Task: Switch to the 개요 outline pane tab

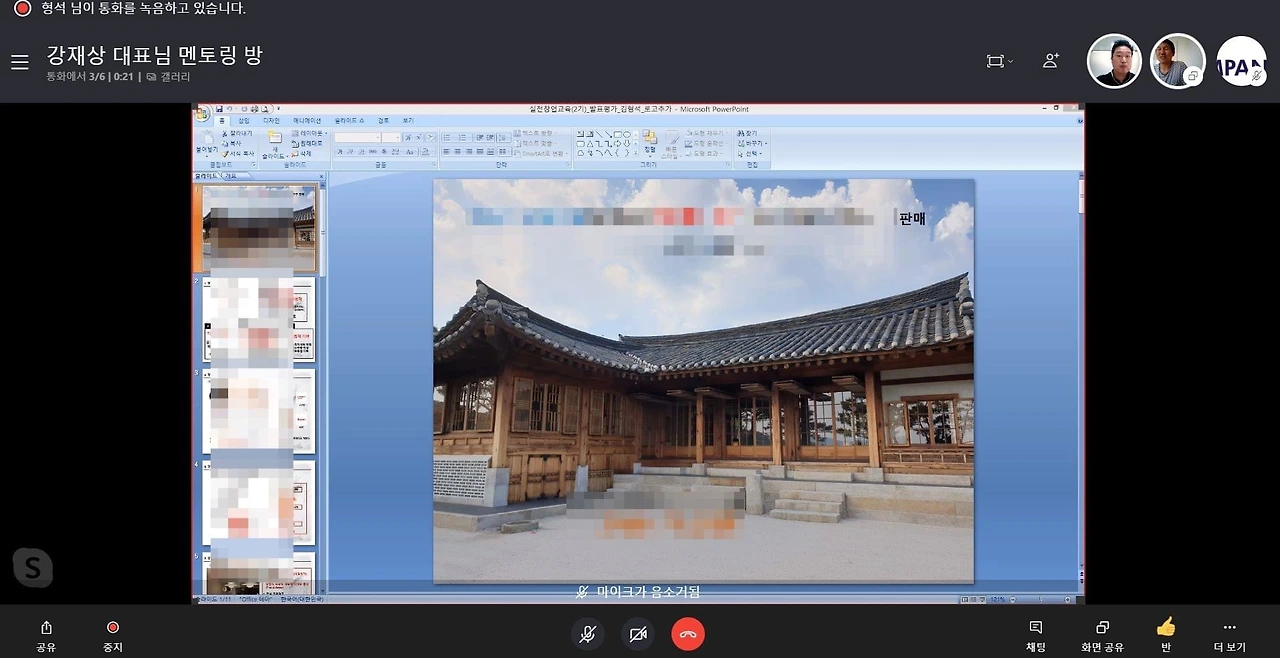Action: pos(232,176)
